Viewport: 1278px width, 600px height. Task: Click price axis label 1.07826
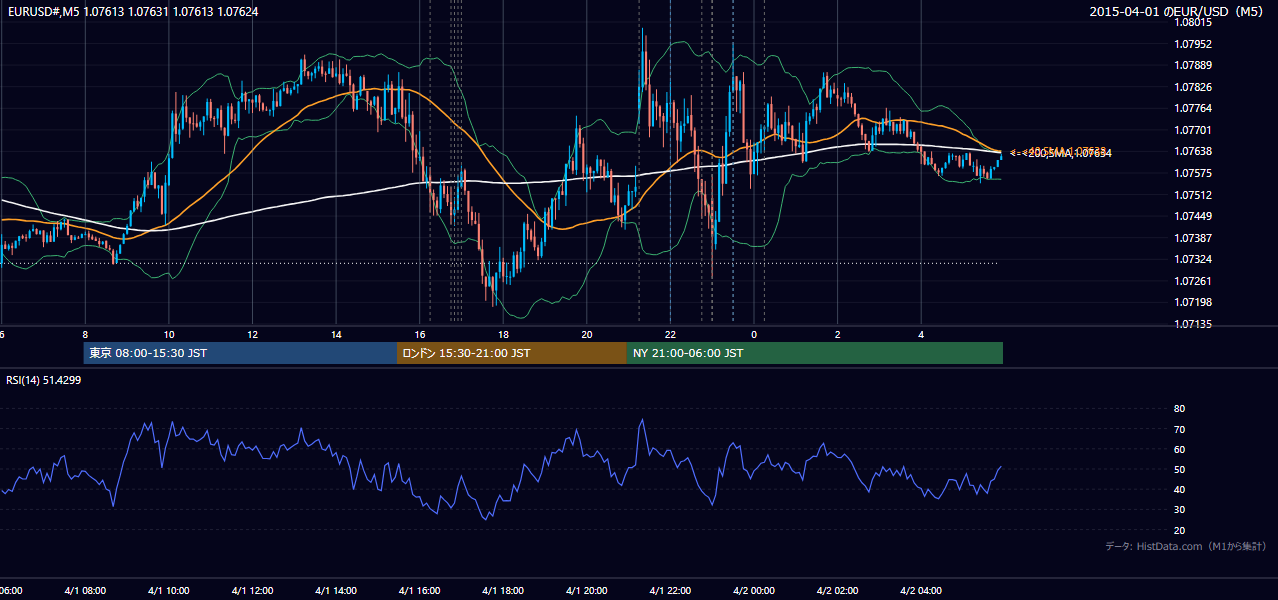pos(1194,87)
